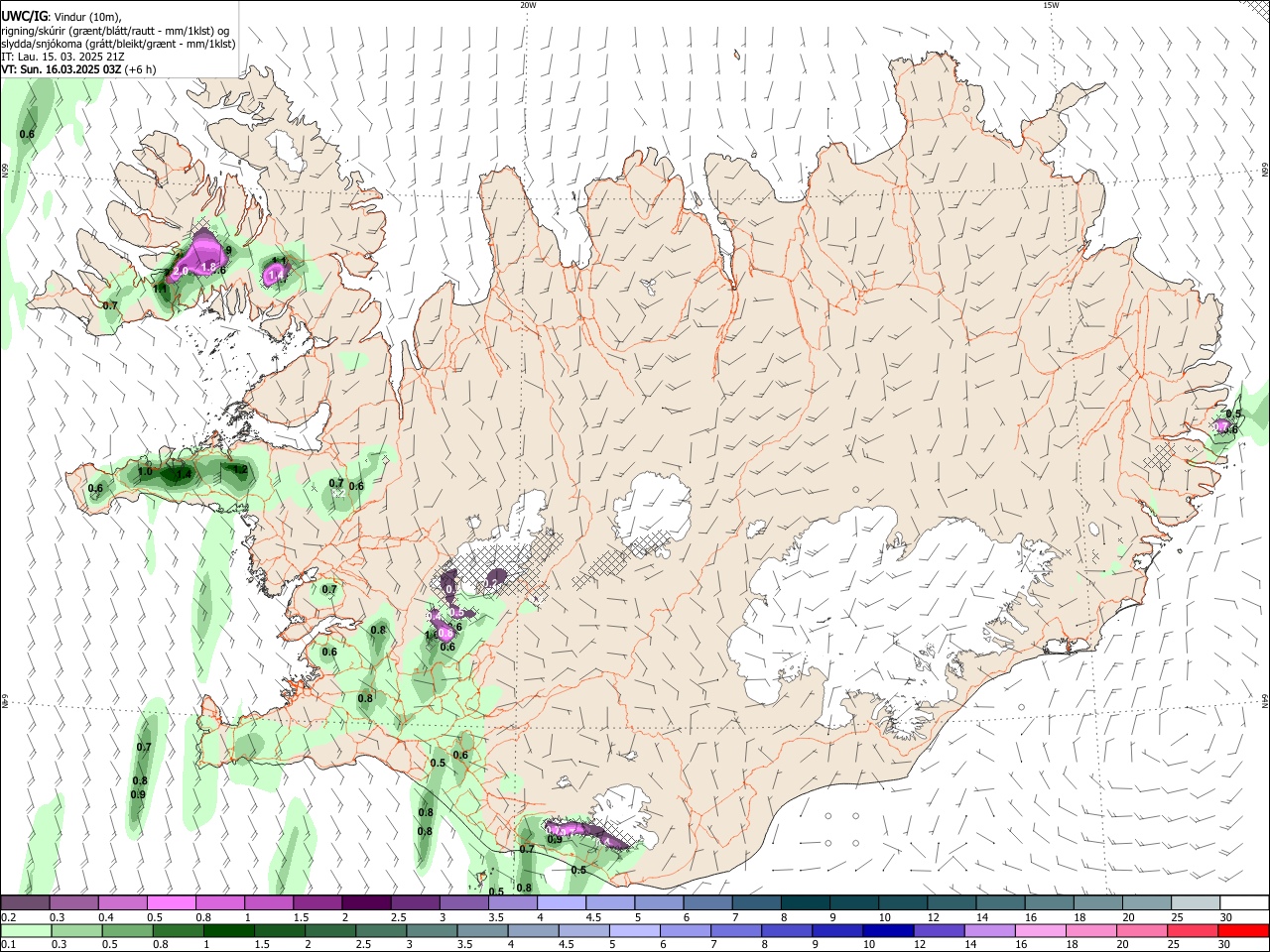This screenshot has height=952, width=1270.
Task: Pick the darkest purple snow swatch for 2–2.5
Action: (366, 903)
